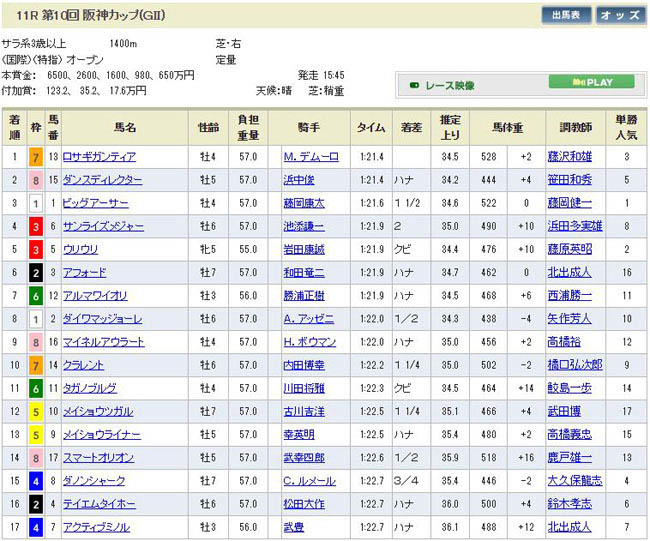The width and height of the screenshot is (650, 541).
Task: Play the race video with PLAY button
Action: 593,83
